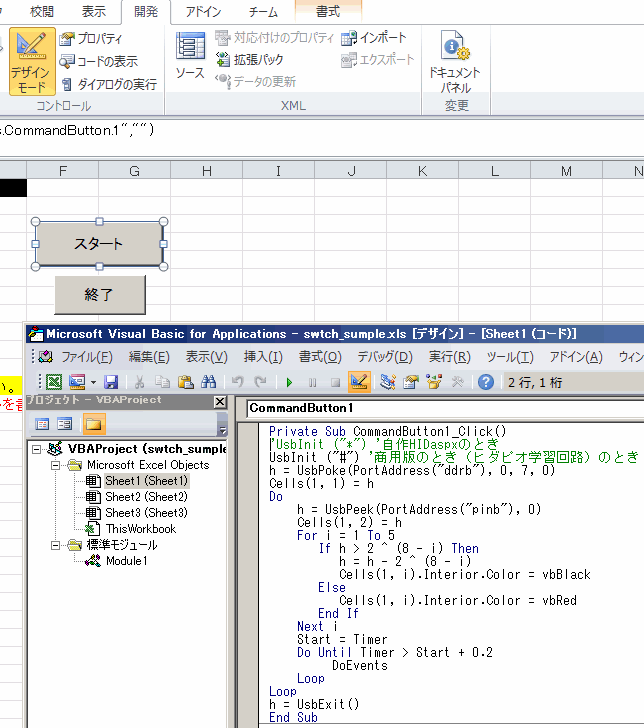Collapse the Microsoft Excel Objects folder
Viewport: 644px width, 728px height.
point(56,465)
